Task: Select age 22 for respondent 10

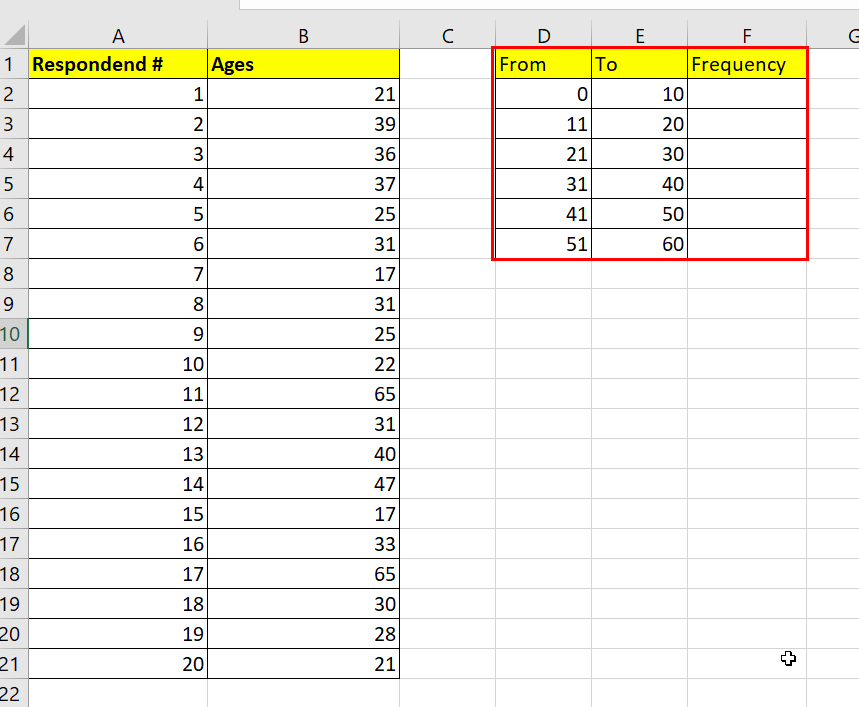Action: tap(303, 364)
